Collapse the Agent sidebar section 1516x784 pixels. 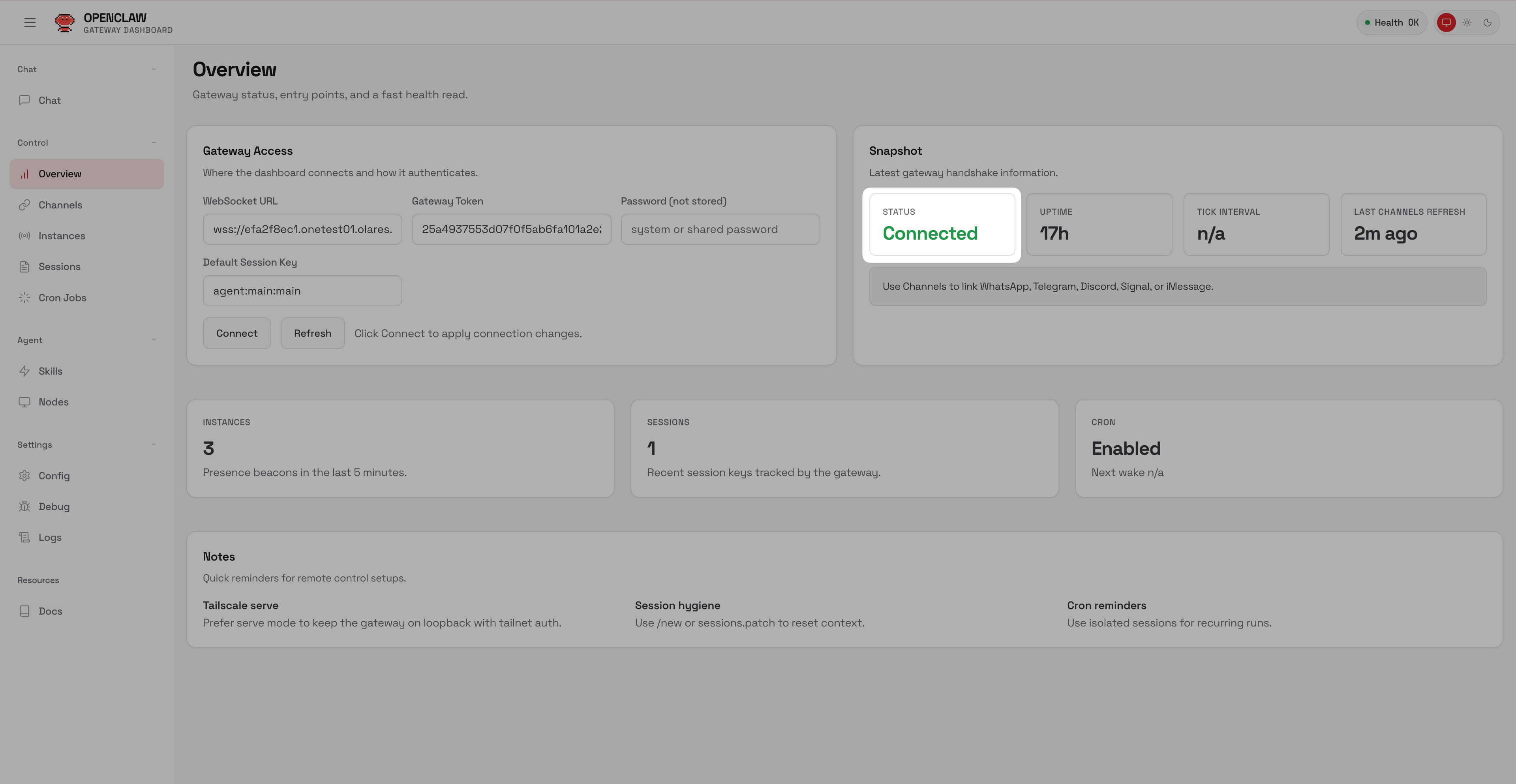pyautogui.click(x=154, y=340)
